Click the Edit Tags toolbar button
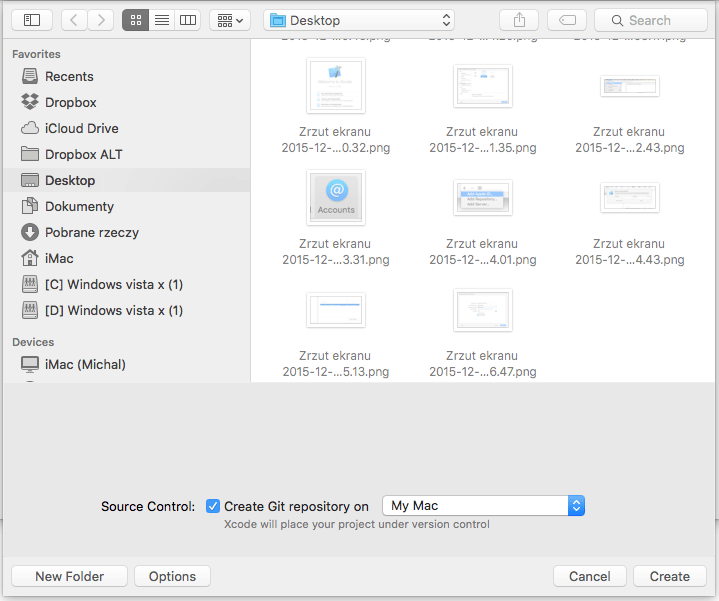Image resolution: width=719 pixels, height=601 pixels. coord(567,20)
